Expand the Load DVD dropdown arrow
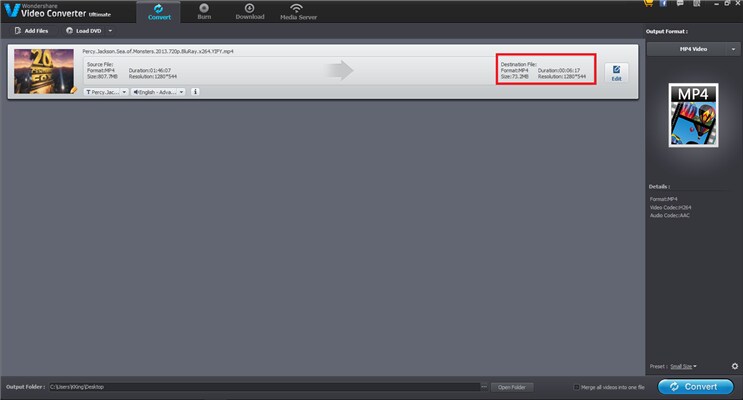The image size is (743, 400). pyautogui.click(x=110, y=31)
